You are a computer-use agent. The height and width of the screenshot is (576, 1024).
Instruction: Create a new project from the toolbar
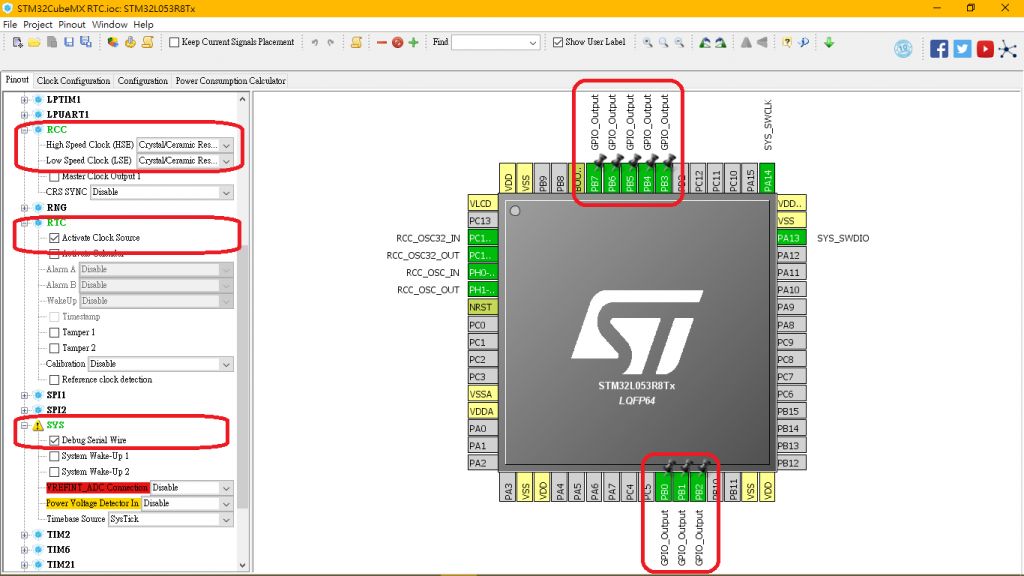click(x=18, y=42)
